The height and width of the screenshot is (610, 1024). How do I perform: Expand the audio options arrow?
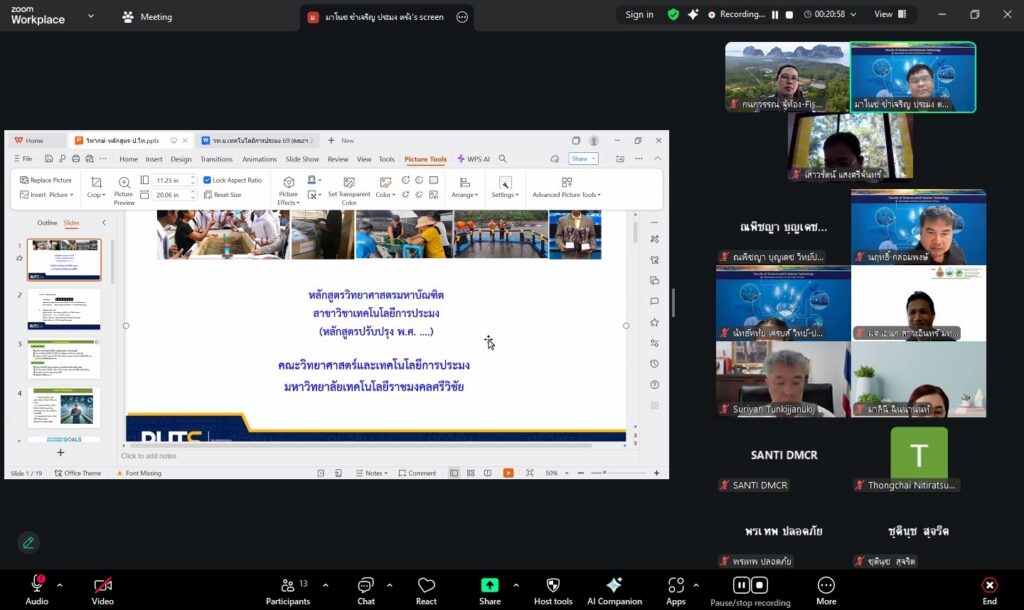click(60, 585)
